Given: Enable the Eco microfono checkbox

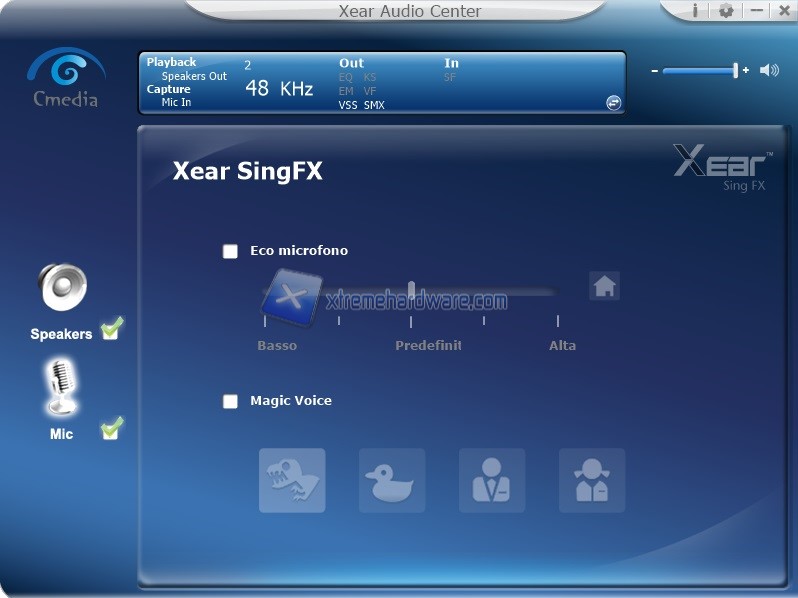Looking at the screenshot, I should [x=231, y=251].
